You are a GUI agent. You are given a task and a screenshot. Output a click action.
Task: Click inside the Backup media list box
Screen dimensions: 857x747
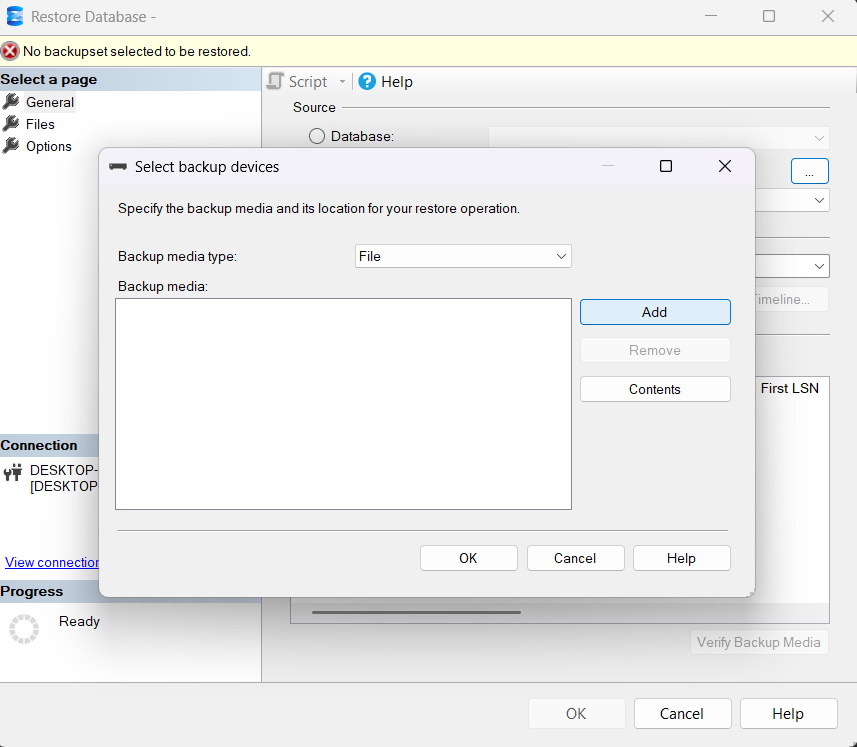[343, 404]
